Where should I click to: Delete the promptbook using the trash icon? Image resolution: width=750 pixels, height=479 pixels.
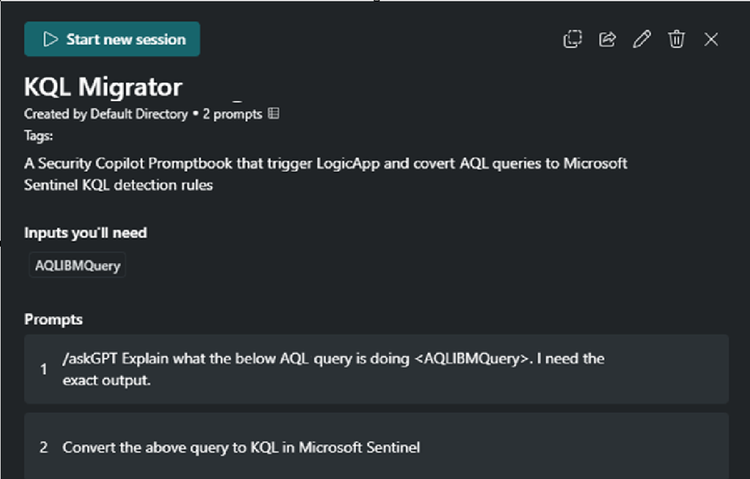[x=677, y=39]
